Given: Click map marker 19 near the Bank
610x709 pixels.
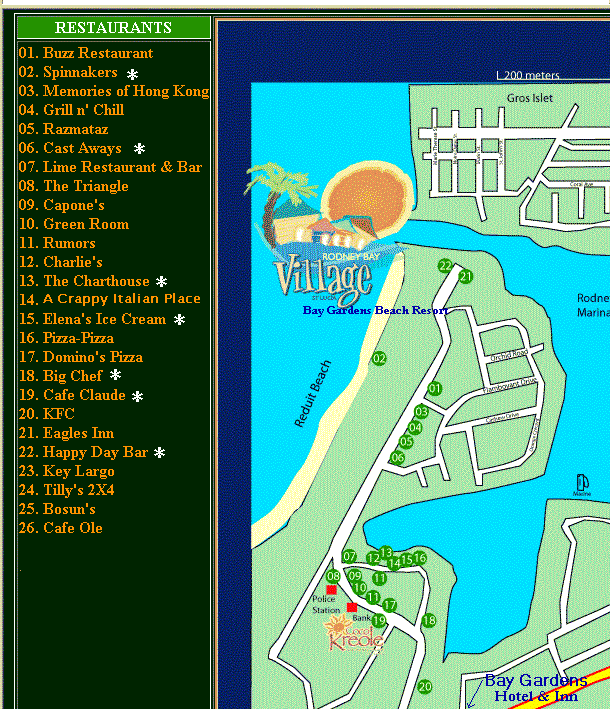Looking at the screenshot, I should pyautogui.click(x=379, y=621).
